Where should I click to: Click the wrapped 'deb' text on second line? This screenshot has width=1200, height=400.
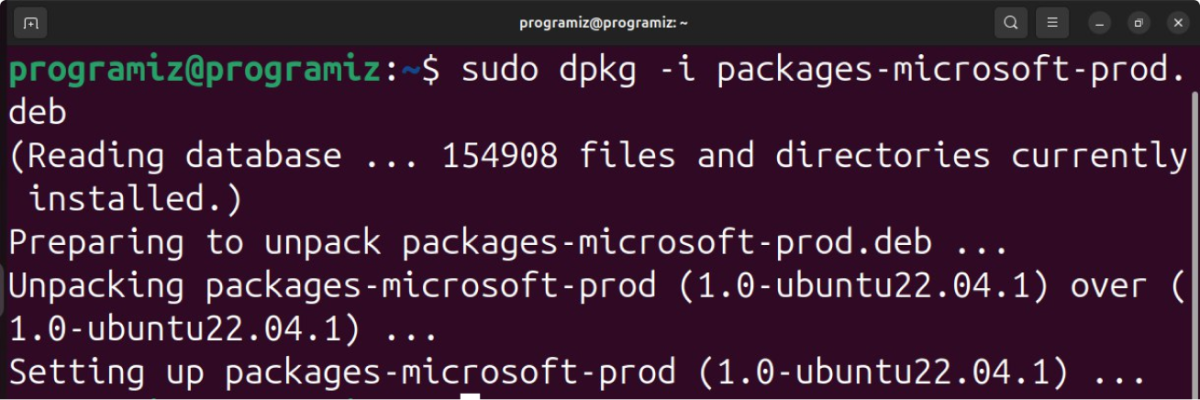click(x=38, y=113)
